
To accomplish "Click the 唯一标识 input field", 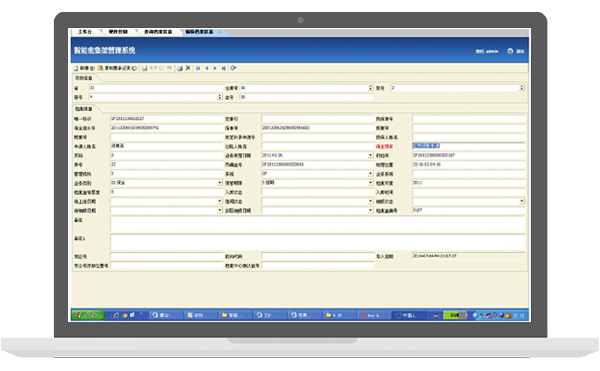I will [x=166, y=119].
